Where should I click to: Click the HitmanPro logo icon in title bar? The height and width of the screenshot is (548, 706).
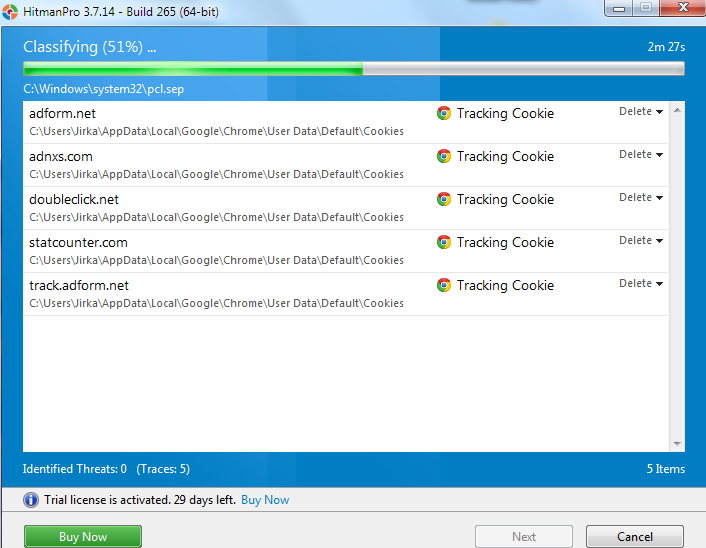(10, 12)
